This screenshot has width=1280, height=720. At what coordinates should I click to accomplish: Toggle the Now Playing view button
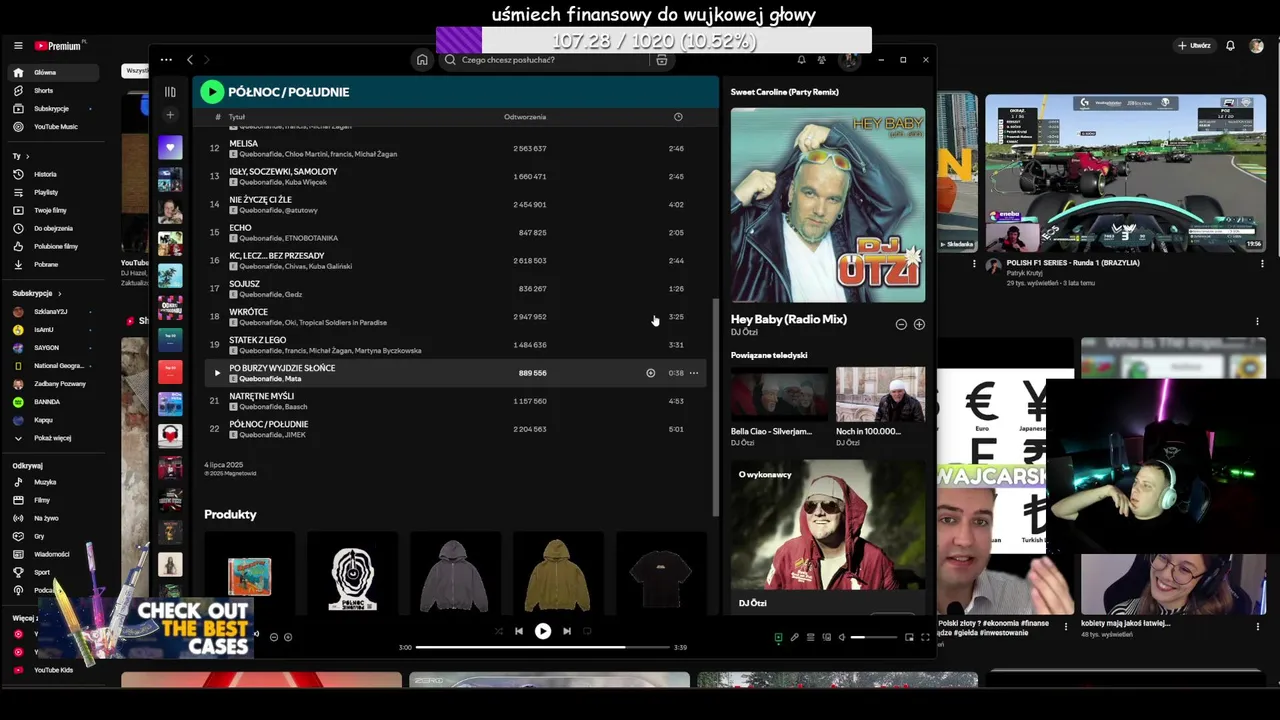[x=778, y=637]
